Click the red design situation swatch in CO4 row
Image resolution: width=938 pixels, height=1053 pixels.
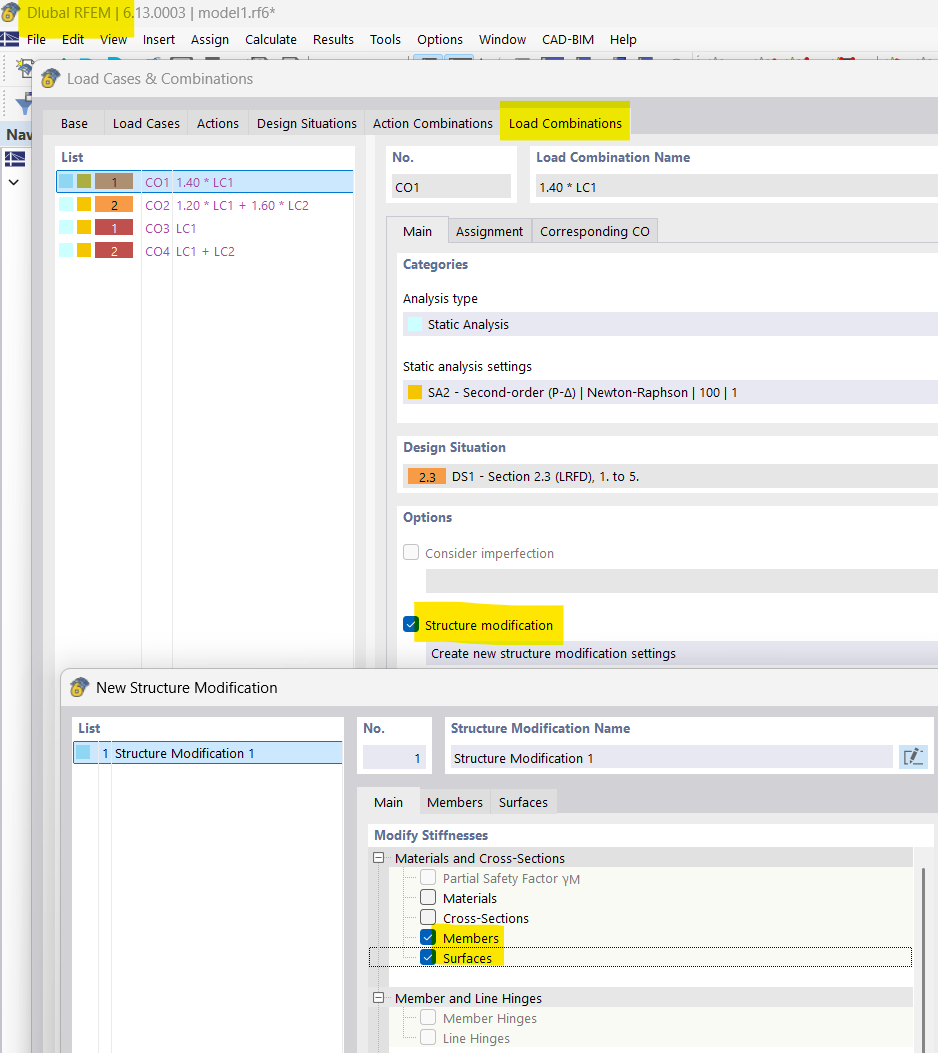113,250
